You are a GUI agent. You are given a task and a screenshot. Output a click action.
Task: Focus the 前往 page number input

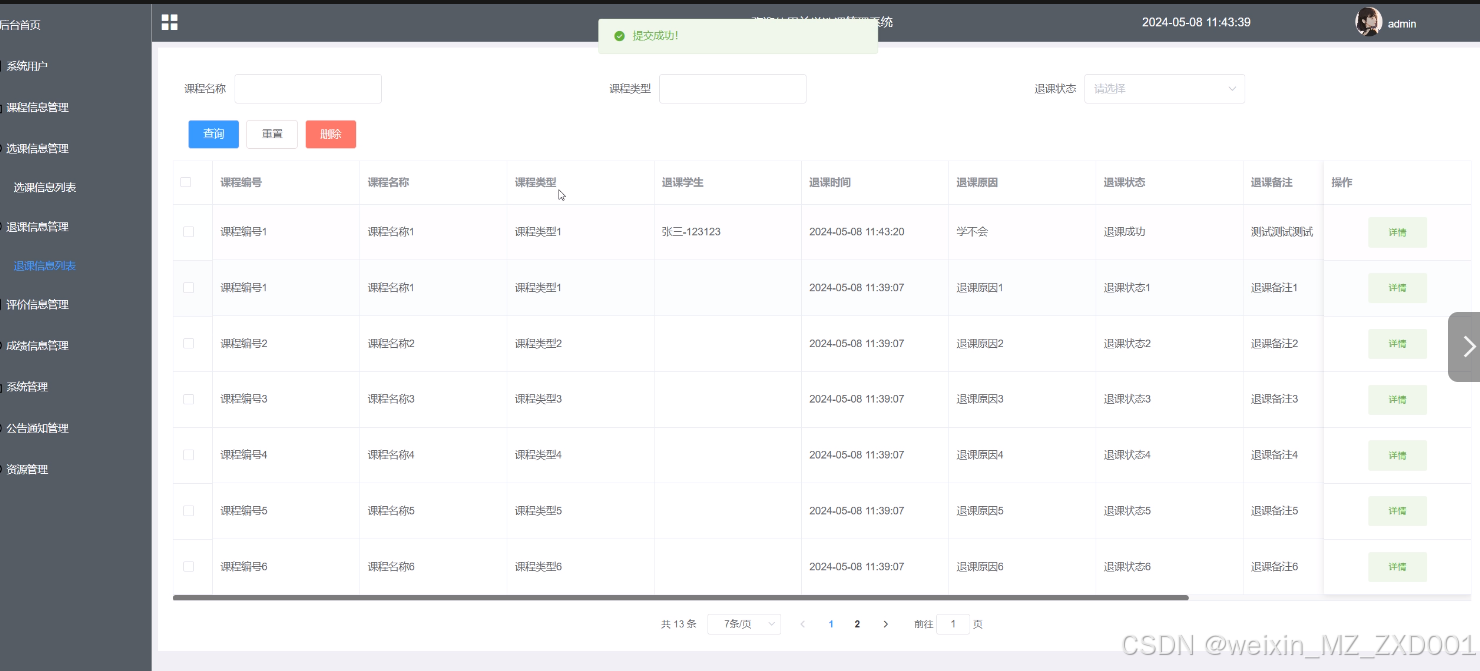pos(953,624)
